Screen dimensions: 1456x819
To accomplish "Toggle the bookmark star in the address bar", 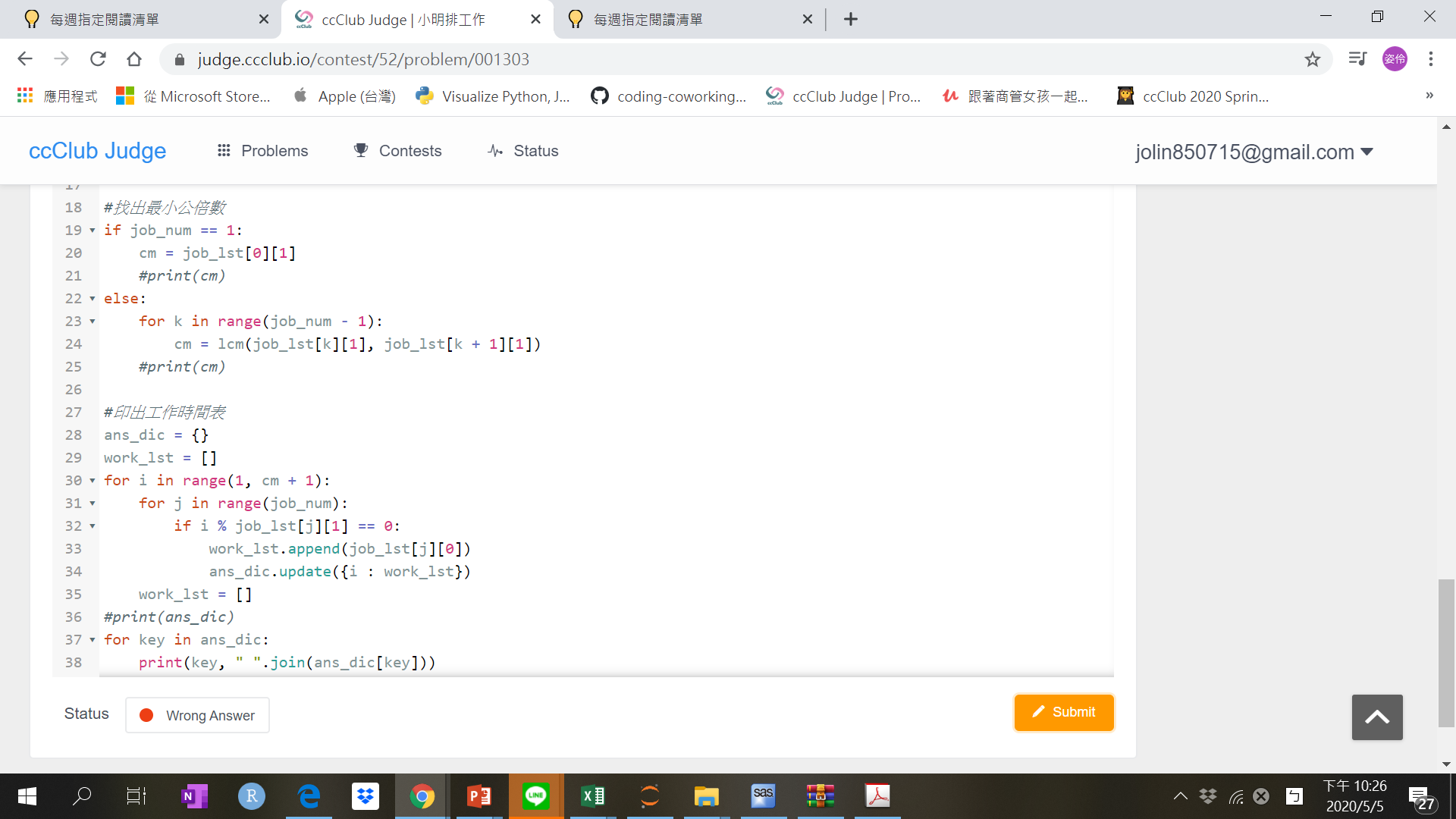I will coord(1313,59).
